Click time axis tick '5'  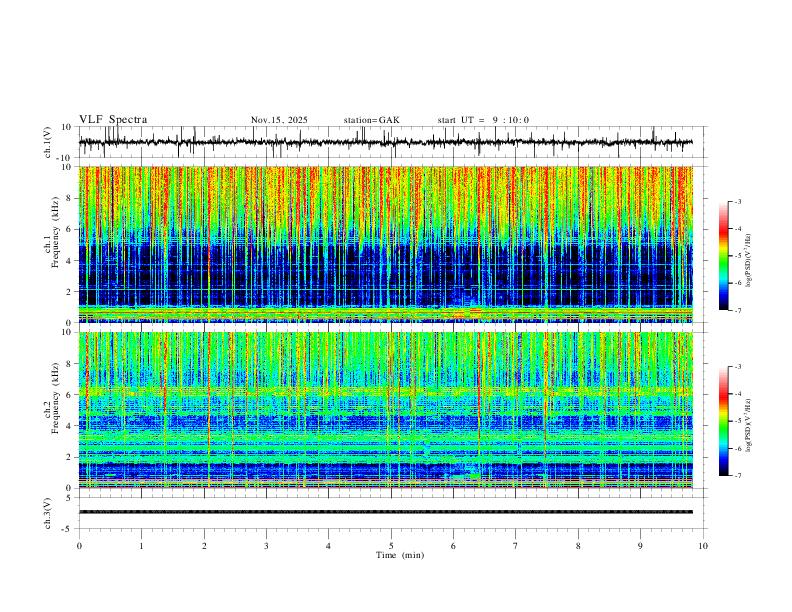(x=391, y=546)
